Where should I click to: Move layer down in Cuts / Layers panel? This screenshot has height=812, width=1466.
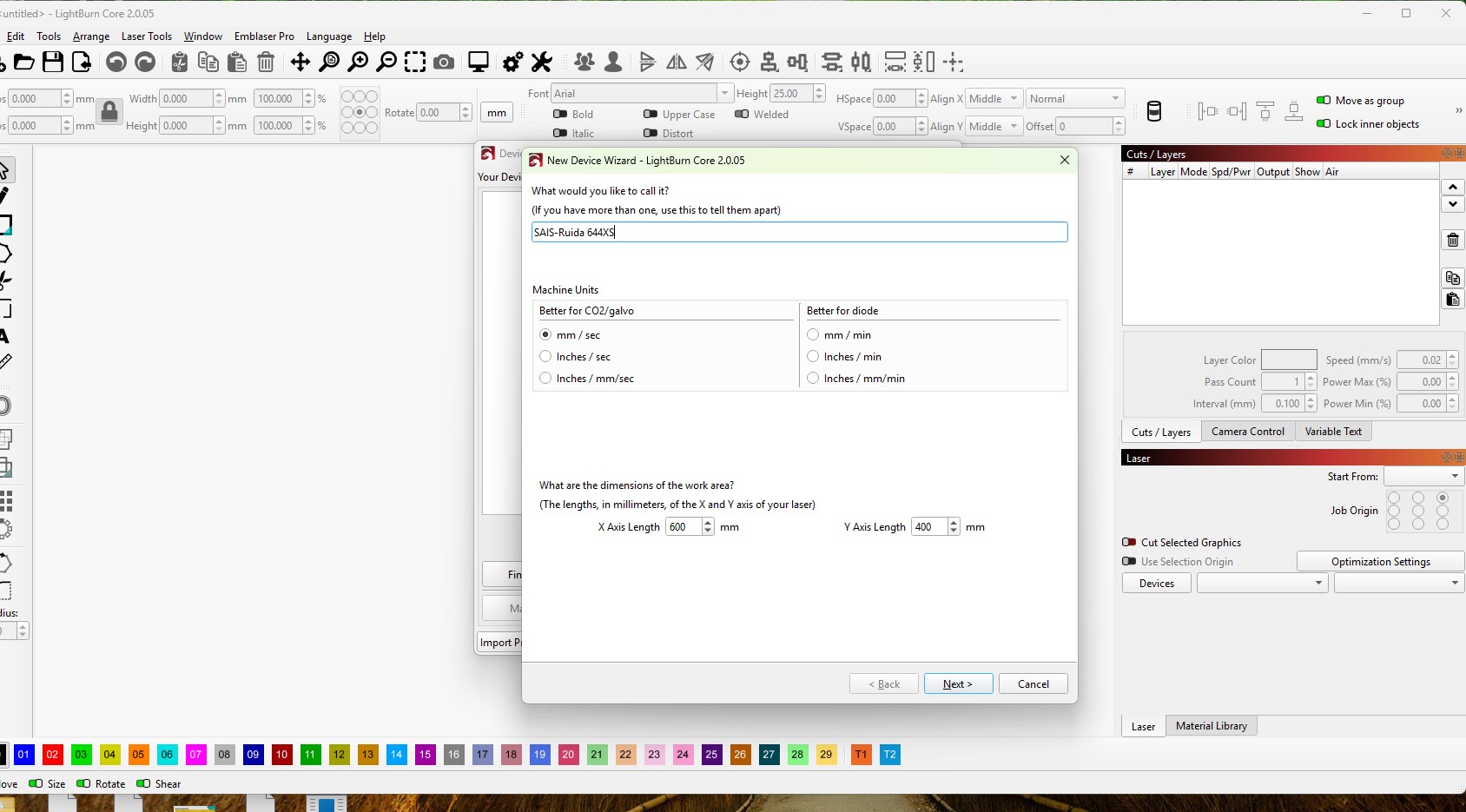1453,204
